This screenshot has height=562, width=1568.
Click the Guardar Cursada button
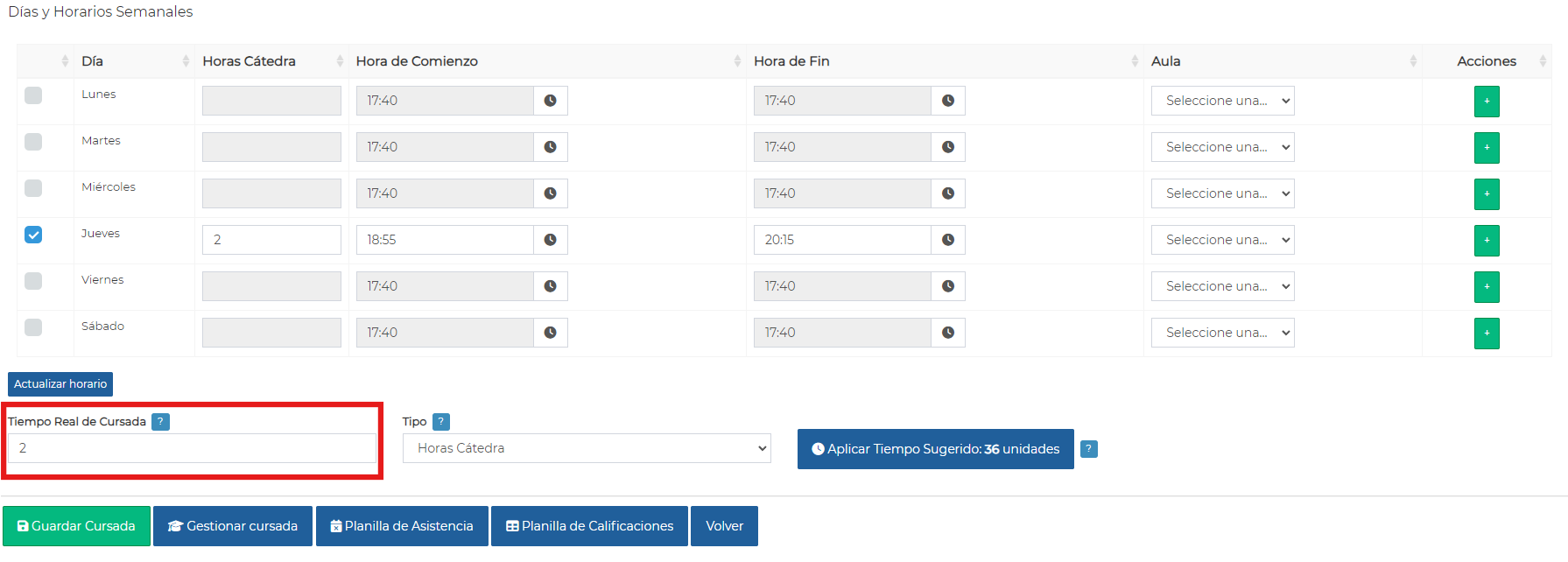click(76, 526)
